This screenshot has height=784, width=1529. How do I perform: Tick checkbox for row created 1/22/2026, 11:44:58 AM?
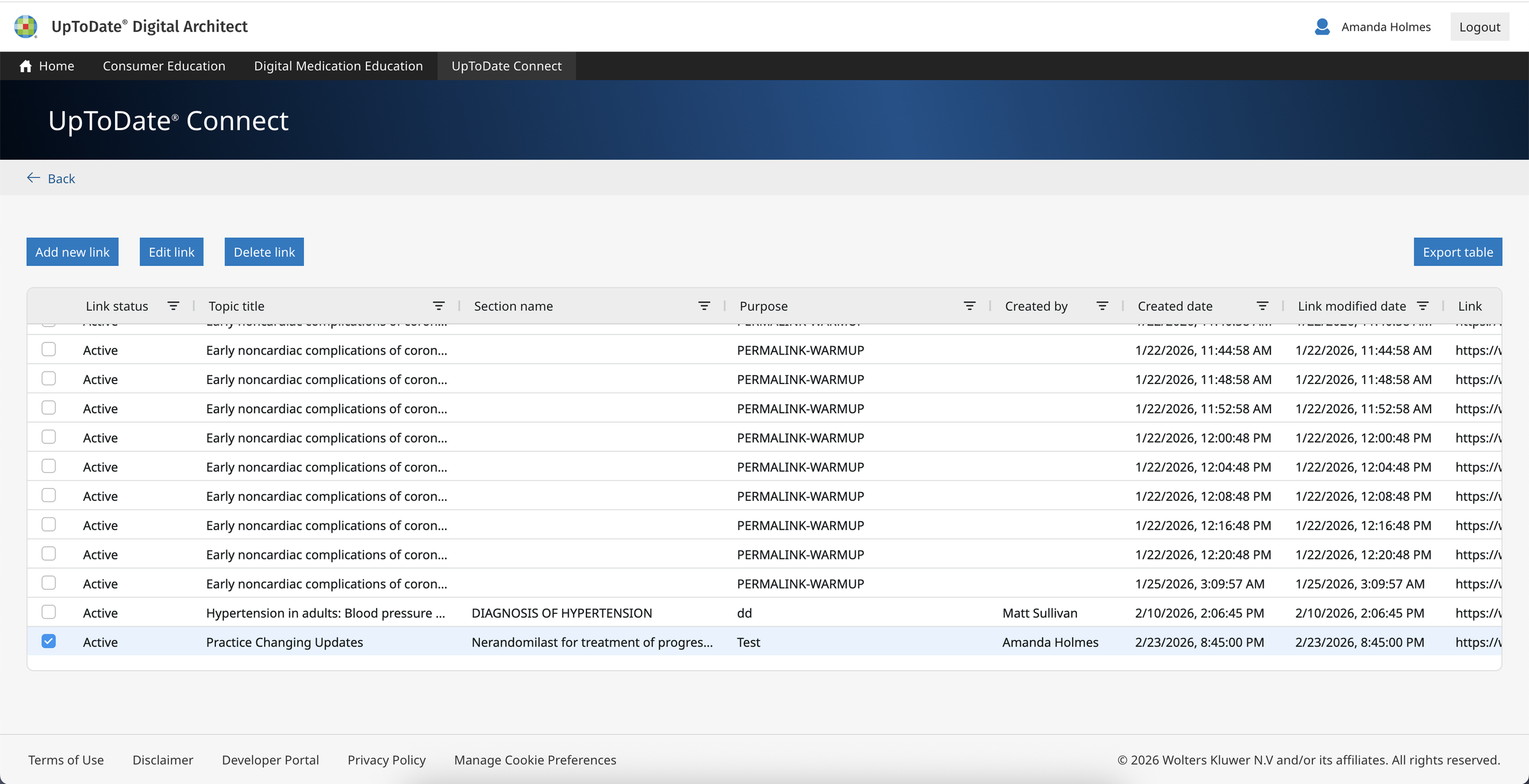[48, 349]
